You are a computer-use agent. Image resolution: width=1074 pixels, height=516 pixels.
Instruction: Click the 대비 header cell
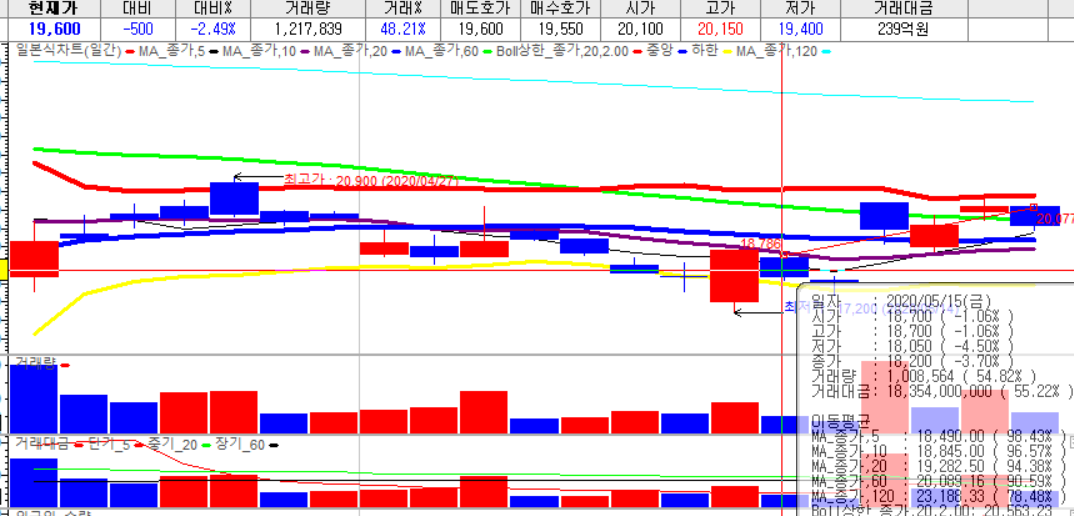point(138,9)
